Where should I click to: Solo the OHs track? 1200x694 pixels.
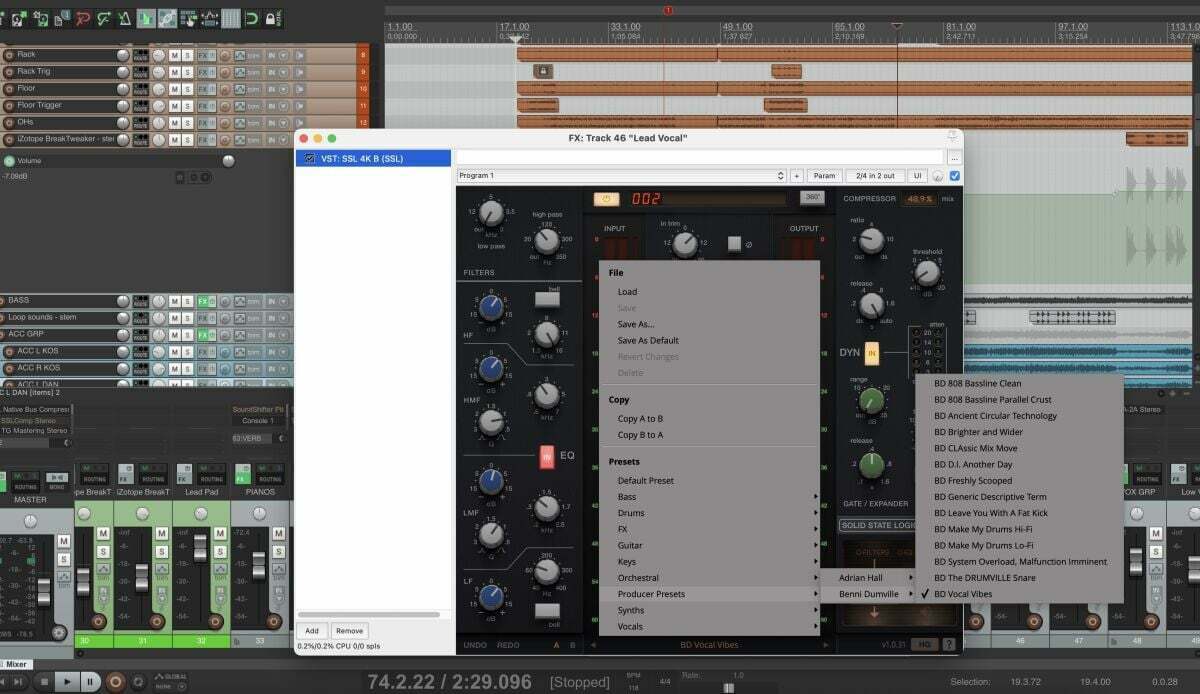point(188,122)
